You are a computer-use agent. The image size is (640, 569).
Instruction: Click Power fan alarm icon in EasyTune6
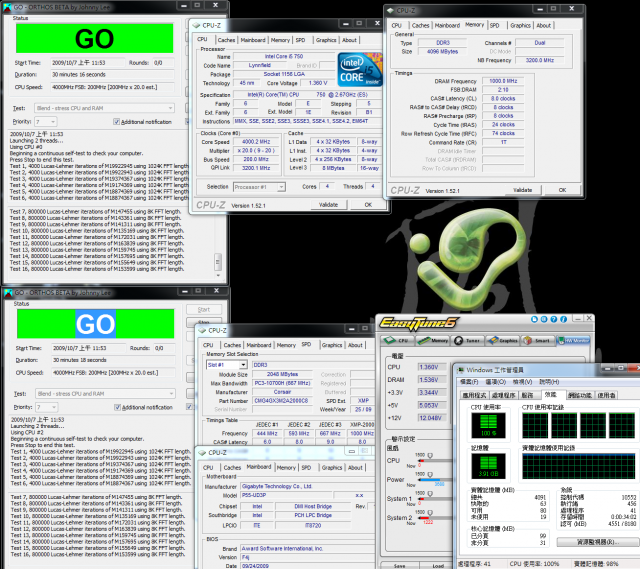430,475
